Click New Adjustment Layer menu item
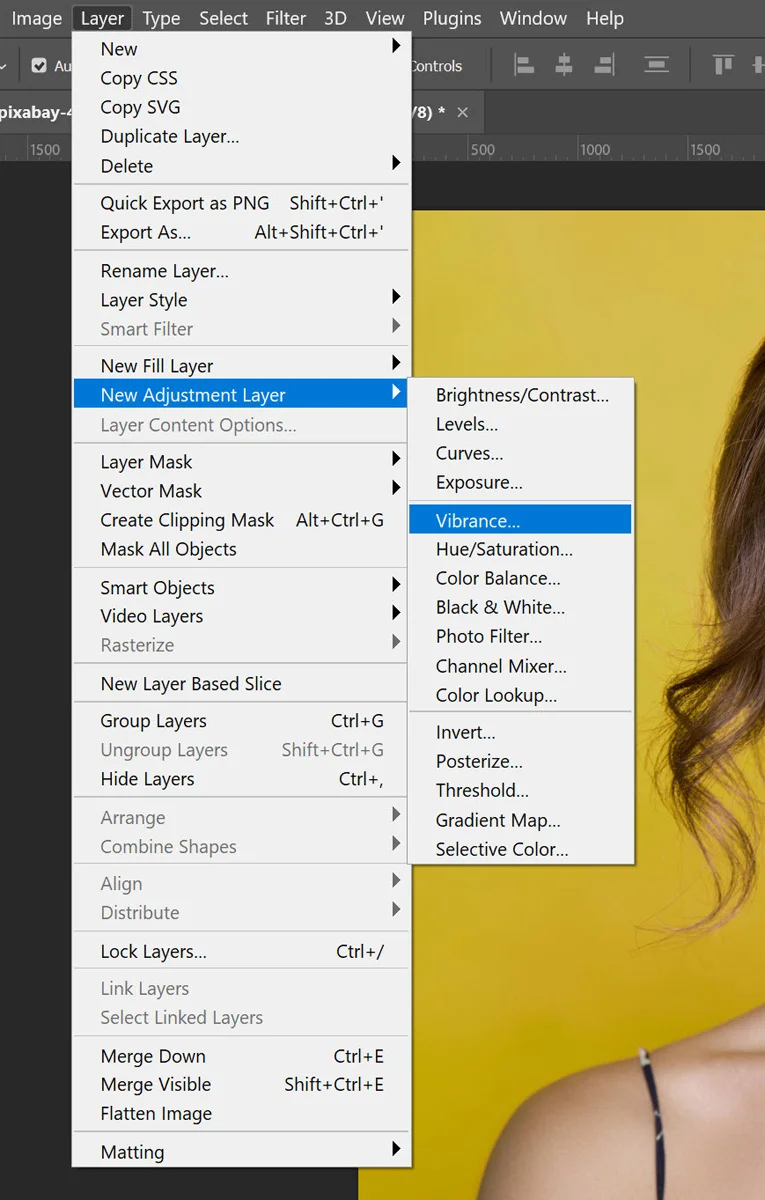The width and height of the screenshot is (765, 1200). pyautogui.click(x=241, y=395)
